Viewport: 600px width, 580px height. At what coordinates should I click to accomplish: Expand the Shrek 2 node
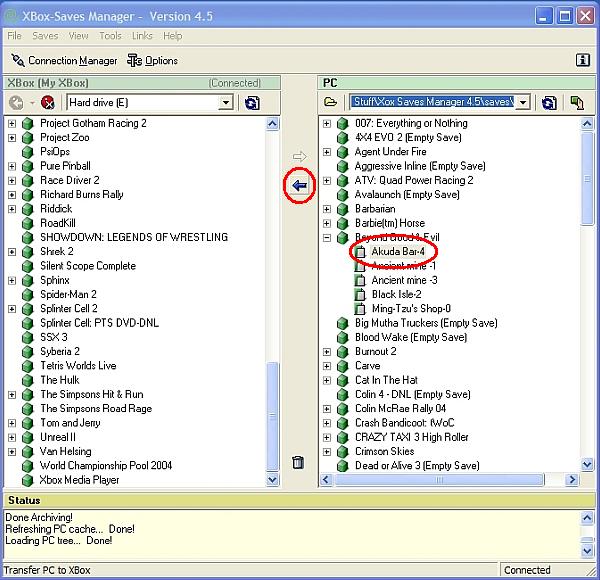pos(12,252)
